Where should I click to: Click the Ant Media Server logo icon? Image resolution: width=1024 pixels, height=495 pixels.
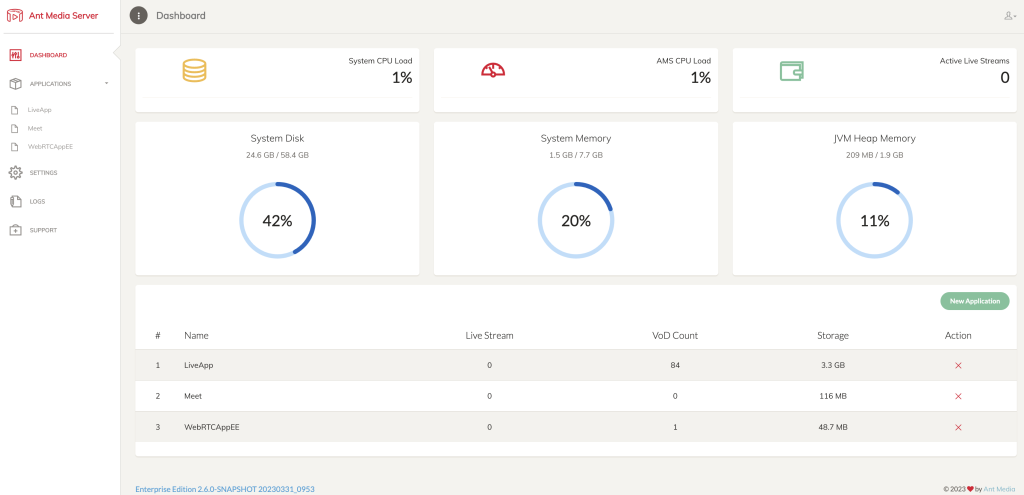coord(14,15)
